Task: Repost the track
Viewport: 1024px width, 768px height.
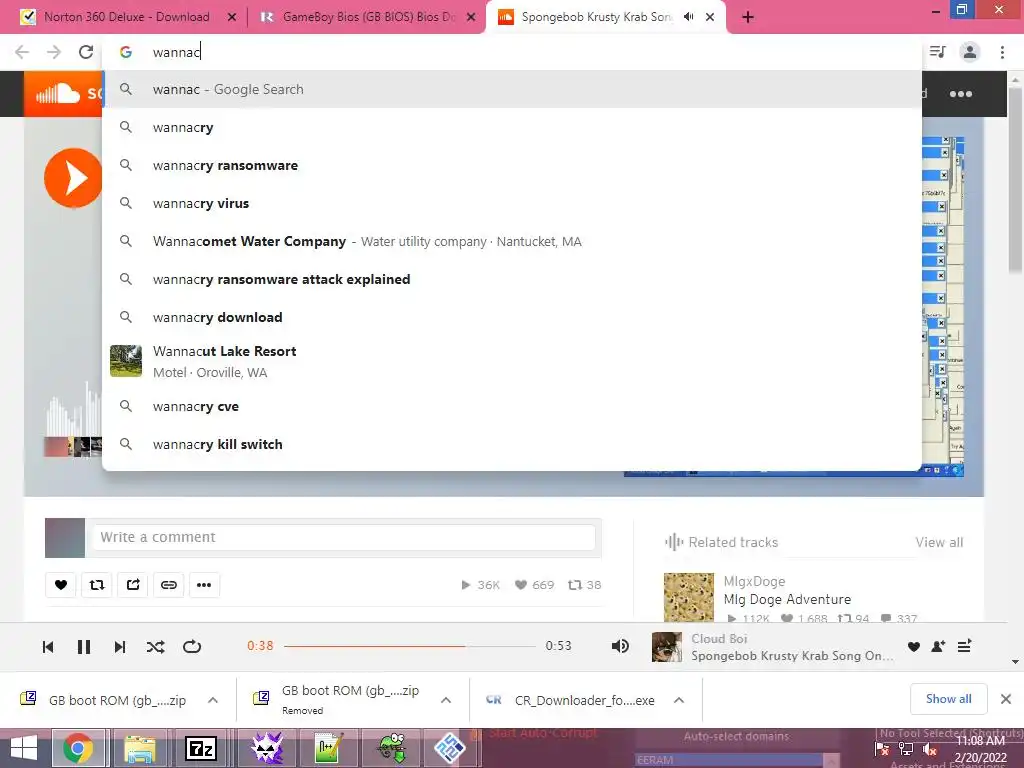Action: pyautogui.click(x=97, y=584)
